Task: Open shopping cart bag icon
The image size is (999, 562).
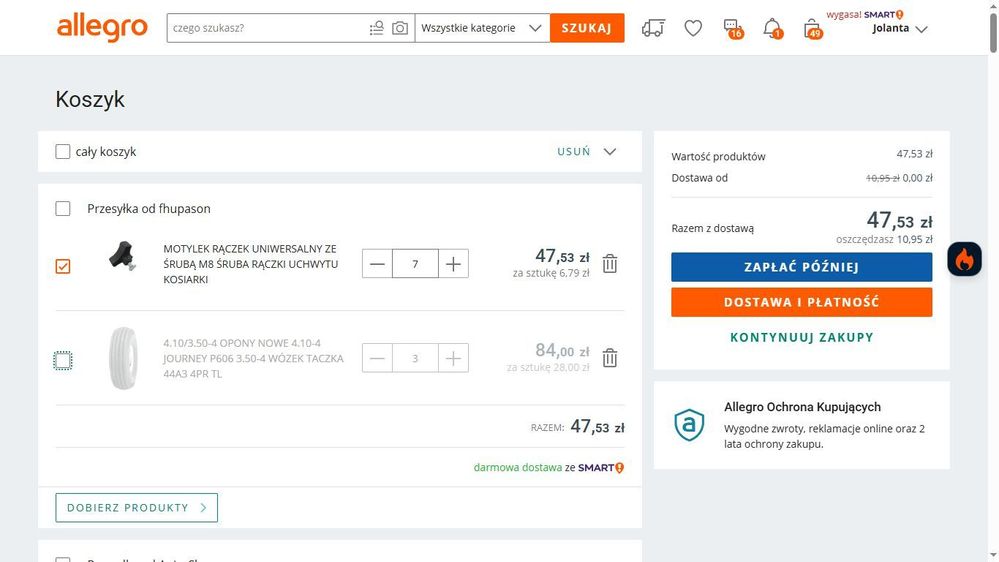Action: point(812,28)
